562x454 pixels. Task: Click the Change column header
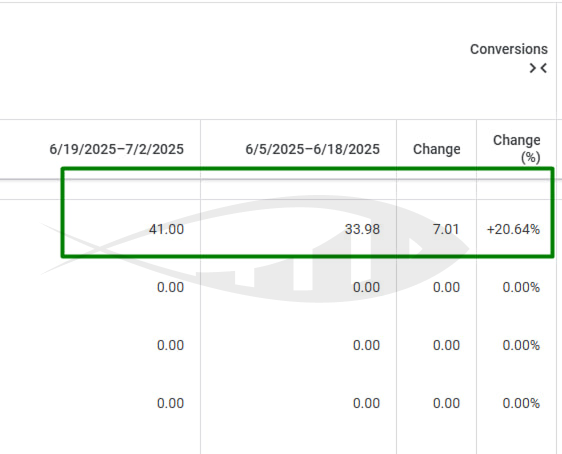pos(437,149)
